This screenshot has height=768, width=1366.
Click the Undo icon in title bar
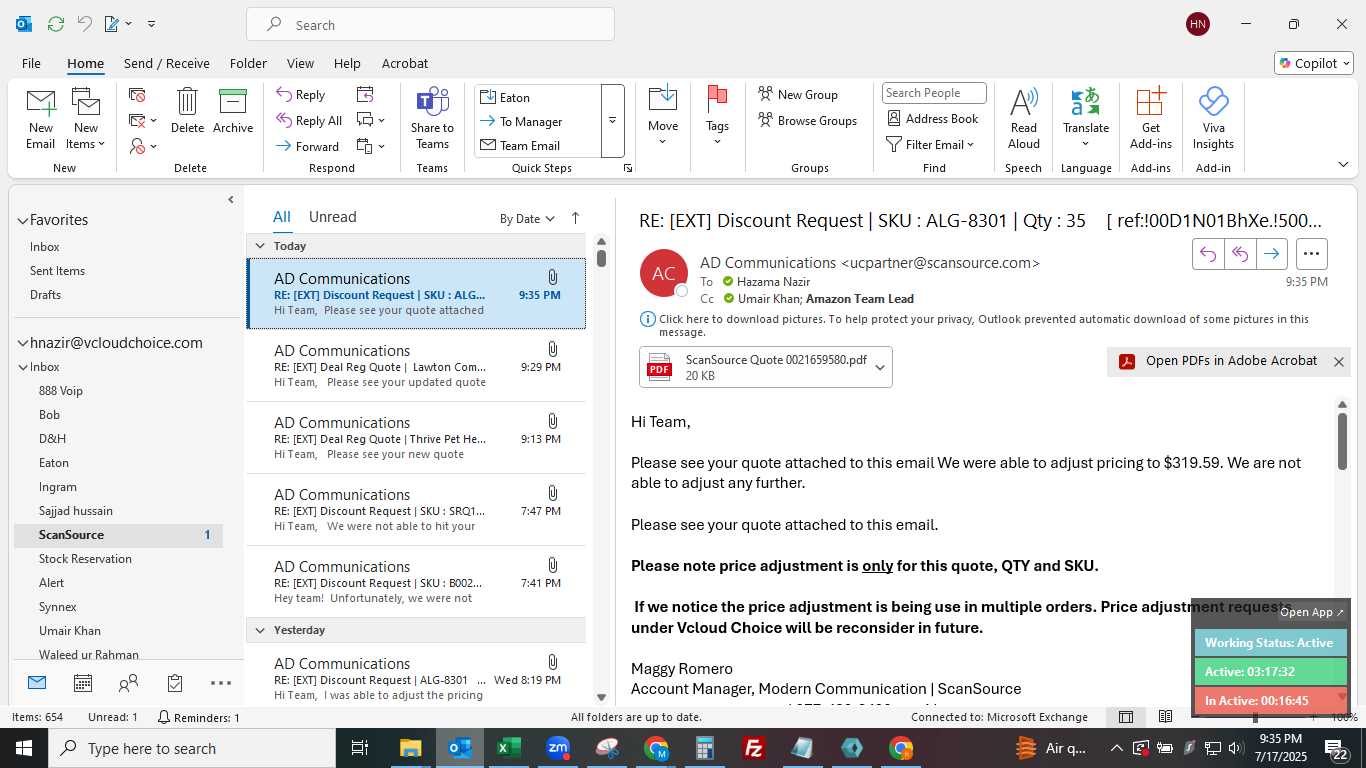tap(84, 24)
